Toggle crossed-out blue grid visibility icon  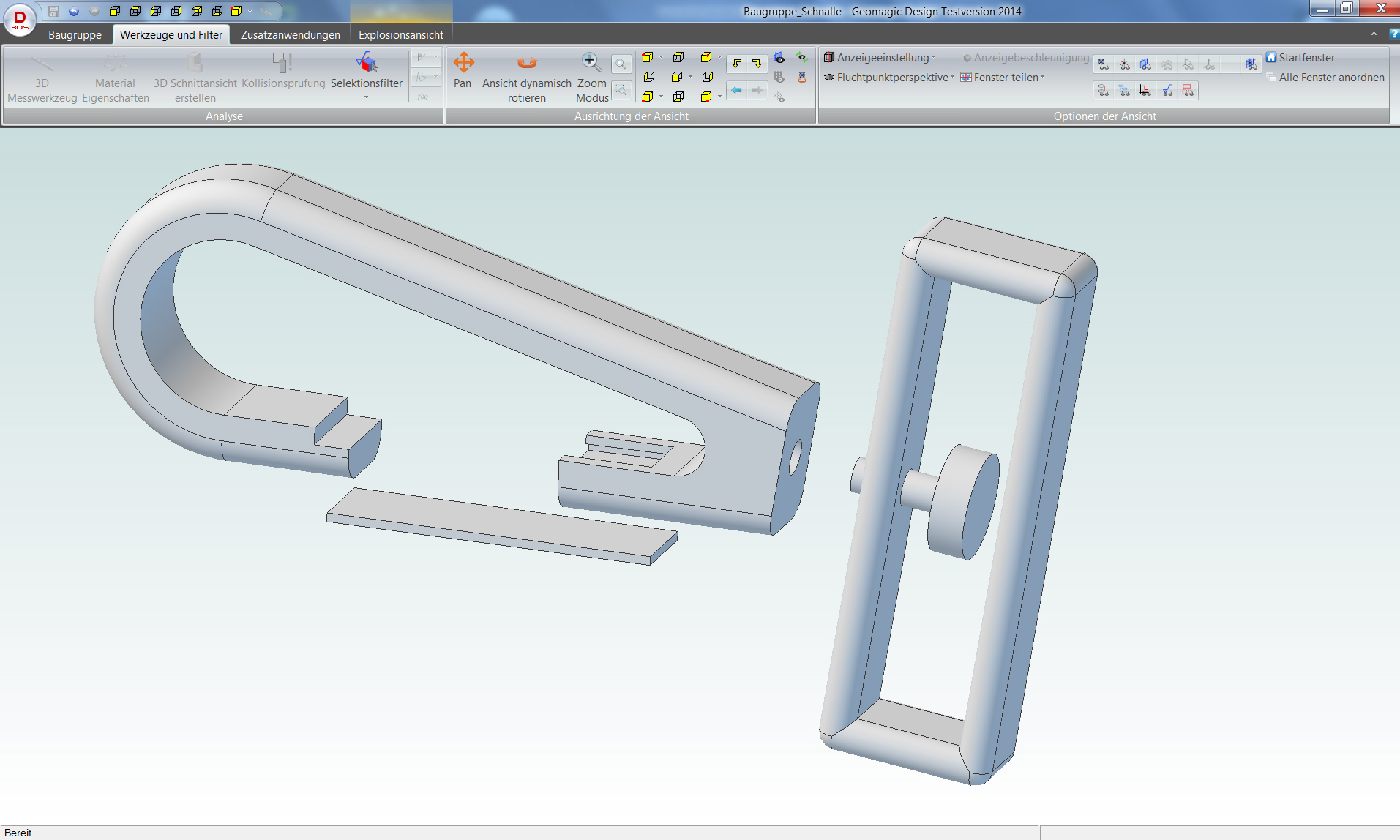coord(1251,64)
